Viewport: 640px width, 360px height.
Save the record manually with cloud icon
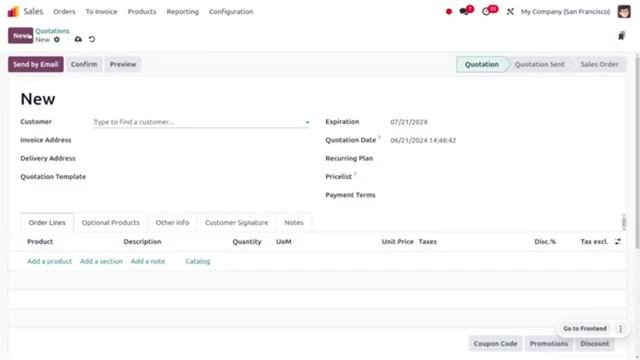[x=78, y=39]
